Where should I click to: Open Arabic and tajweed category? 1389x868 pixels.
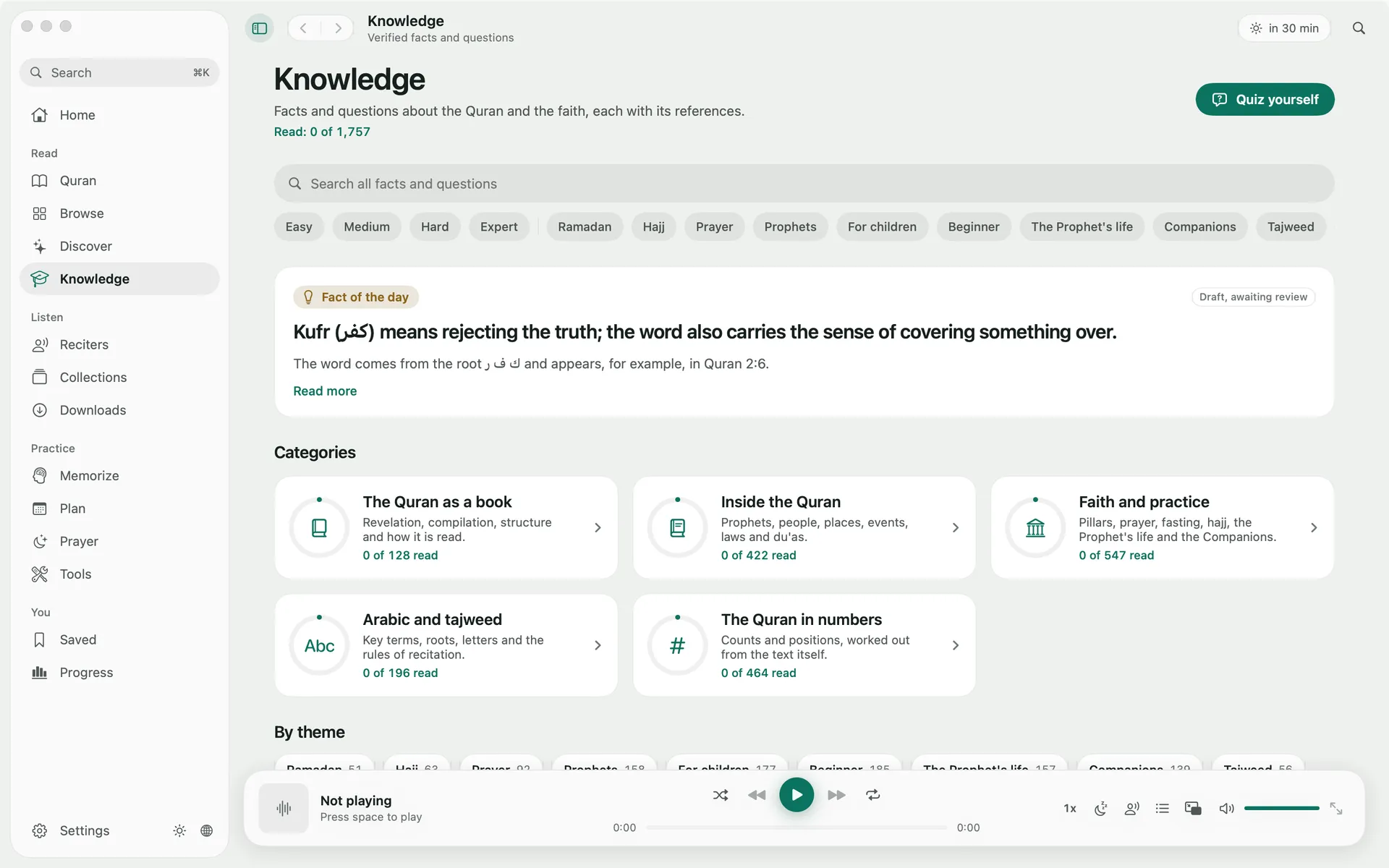446,645
